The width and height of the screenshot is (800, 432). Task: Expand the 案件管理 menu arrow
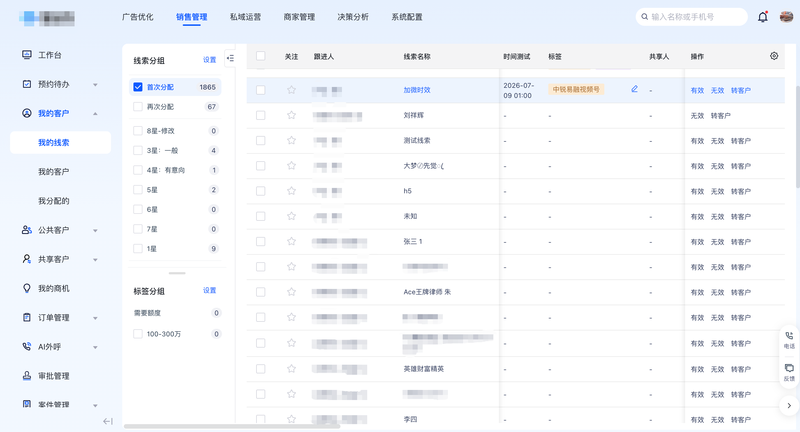[95, 405]
